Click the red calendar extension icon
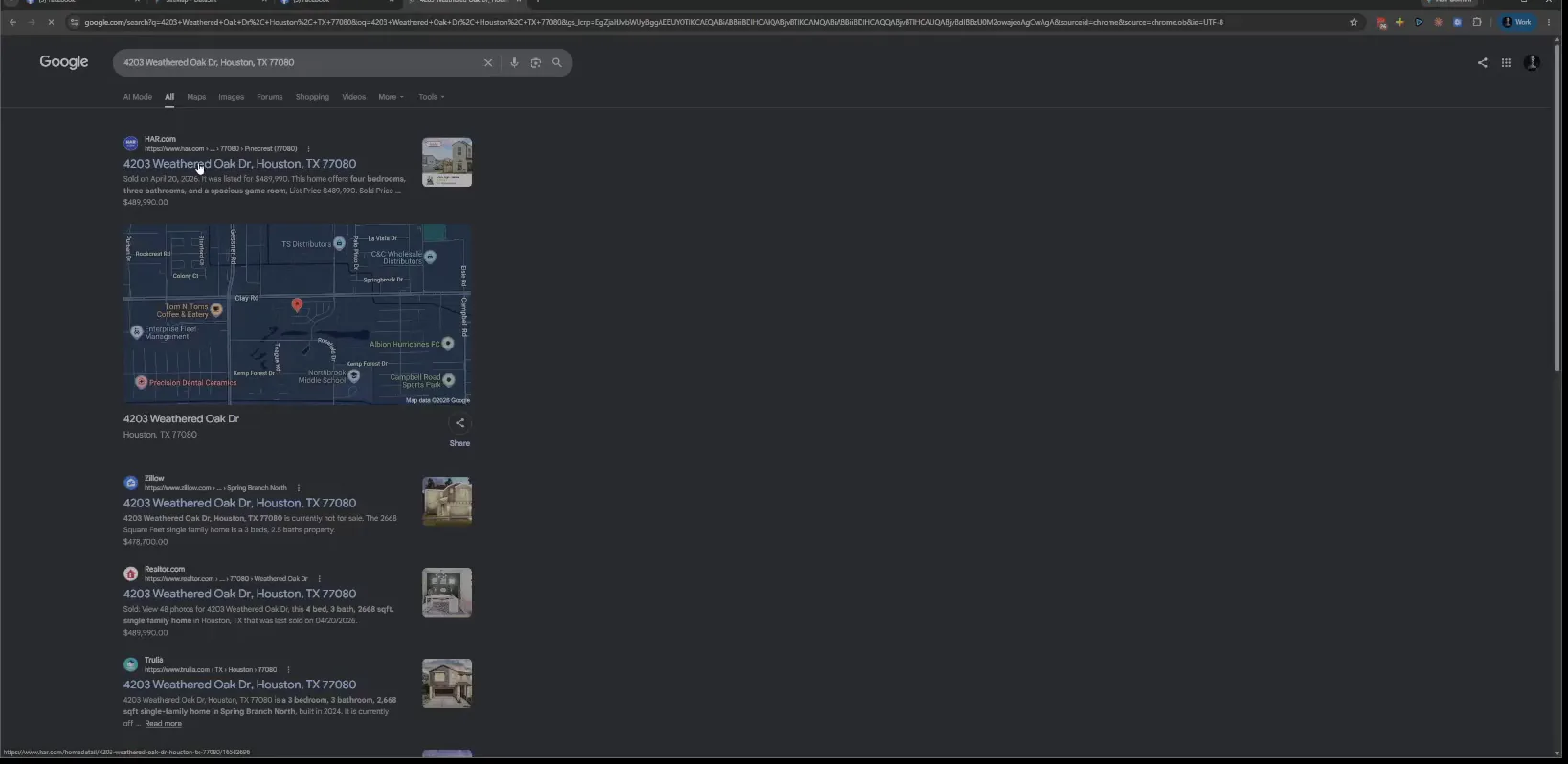 click(x=1380, y=22)
